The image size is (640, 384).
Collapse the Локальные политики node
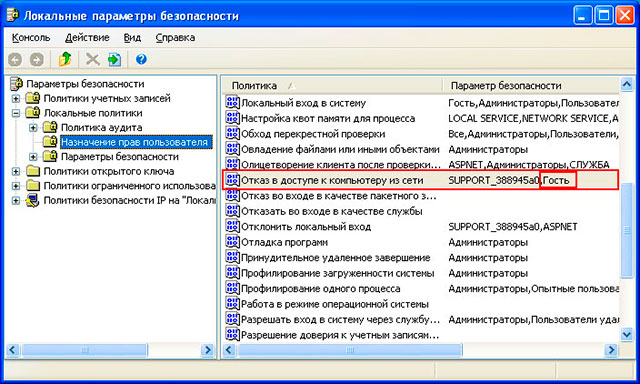pos(16,113)
